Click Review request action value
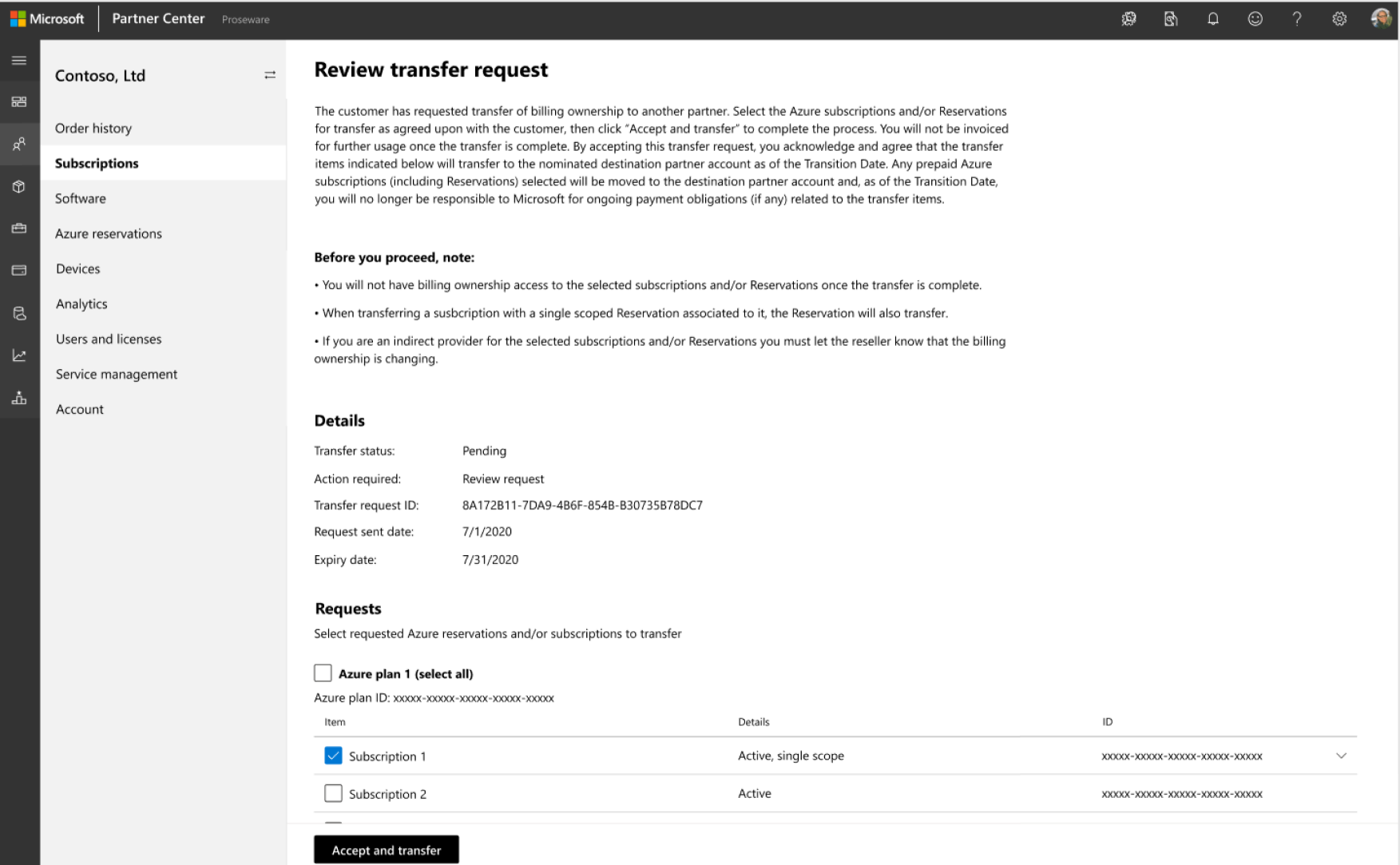Image resolution: width=1400 pixels, height=865 pixels. [503, 478]
